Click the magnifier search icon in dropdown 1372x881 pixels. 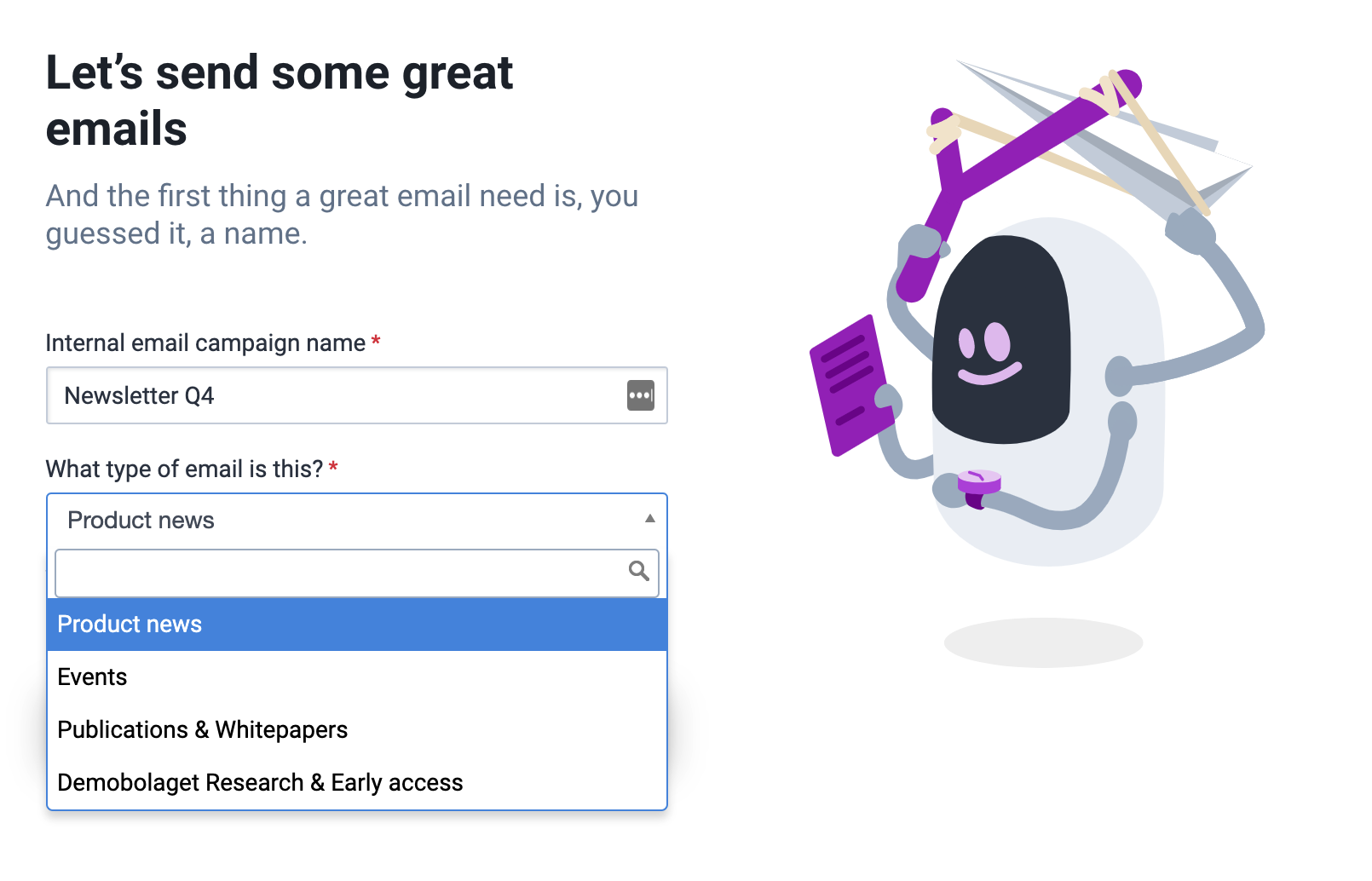638,571
